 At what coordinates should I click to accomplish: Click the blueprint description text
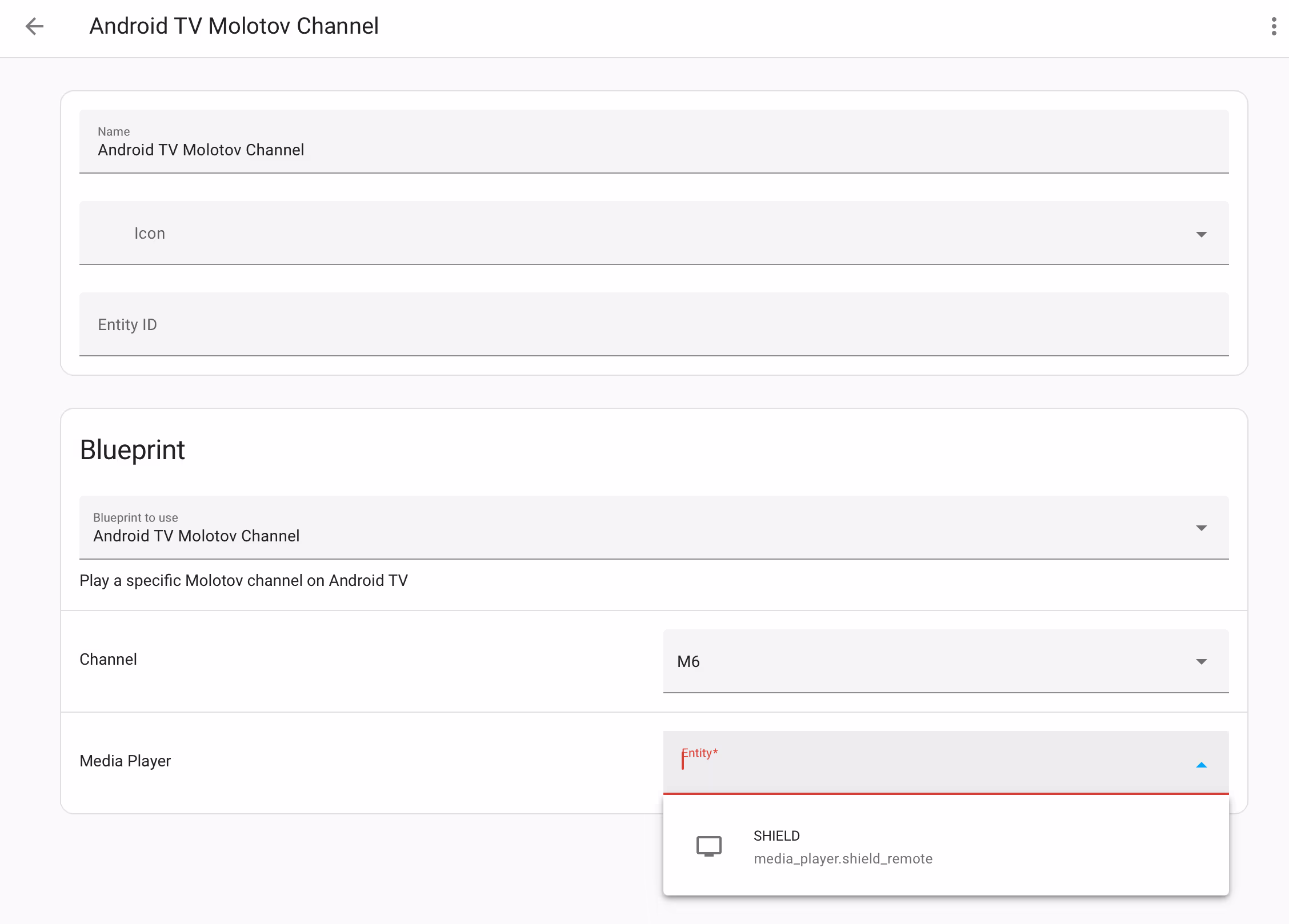tap(243, 580)
